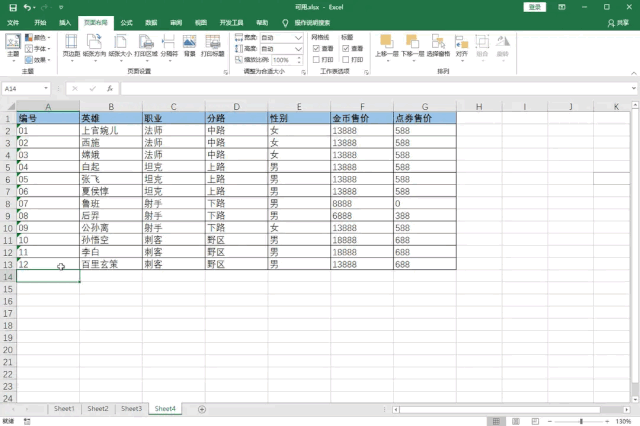Image resolution: width=640 pixels, height=426 pixels.
Task: Open Quick Access Toolbar customize arrow
Action: click(61, 7)
